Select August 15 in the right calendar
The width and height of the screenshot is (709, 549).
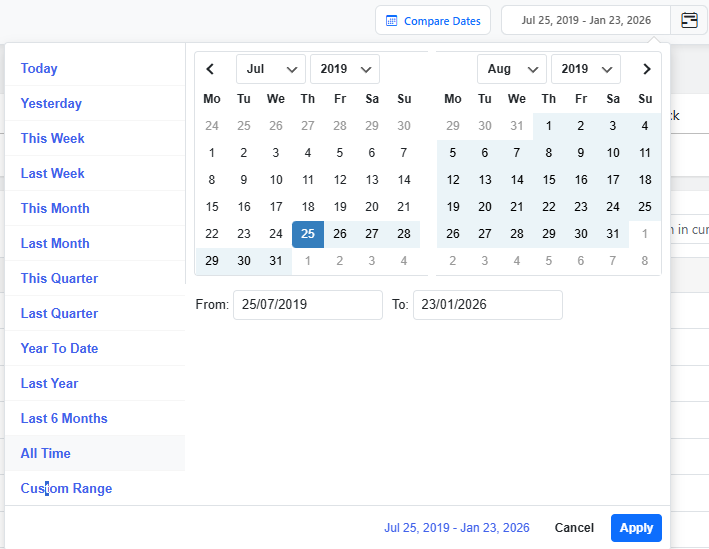click(549, 180)
